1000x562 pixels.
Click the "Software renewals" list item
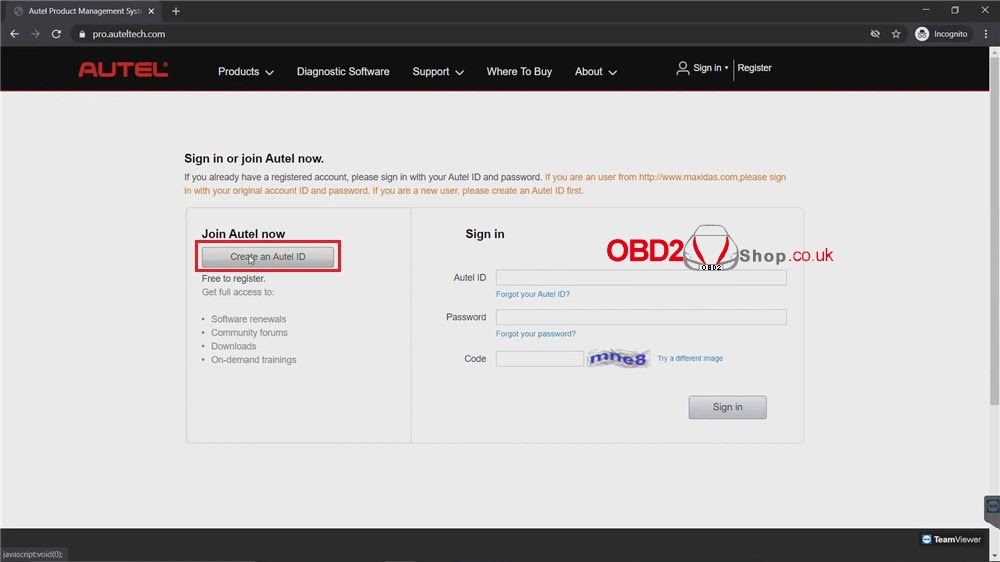click(x=249, y=319)
